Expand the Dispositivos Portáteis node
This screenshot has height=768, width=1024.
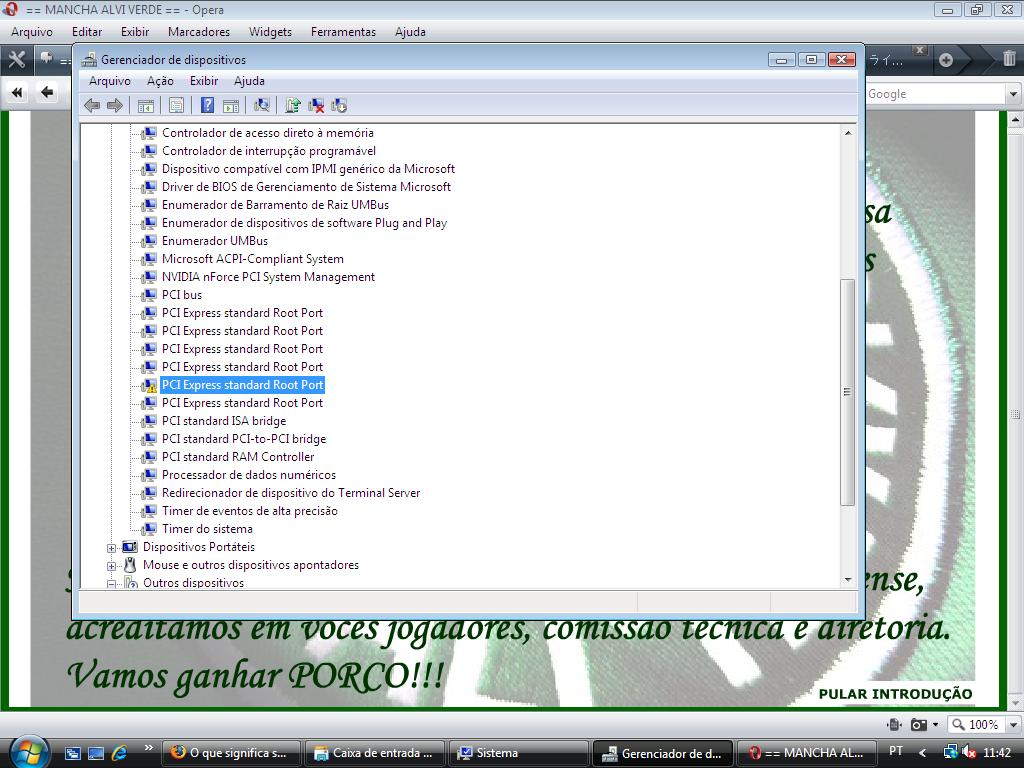tap(112, 548)
